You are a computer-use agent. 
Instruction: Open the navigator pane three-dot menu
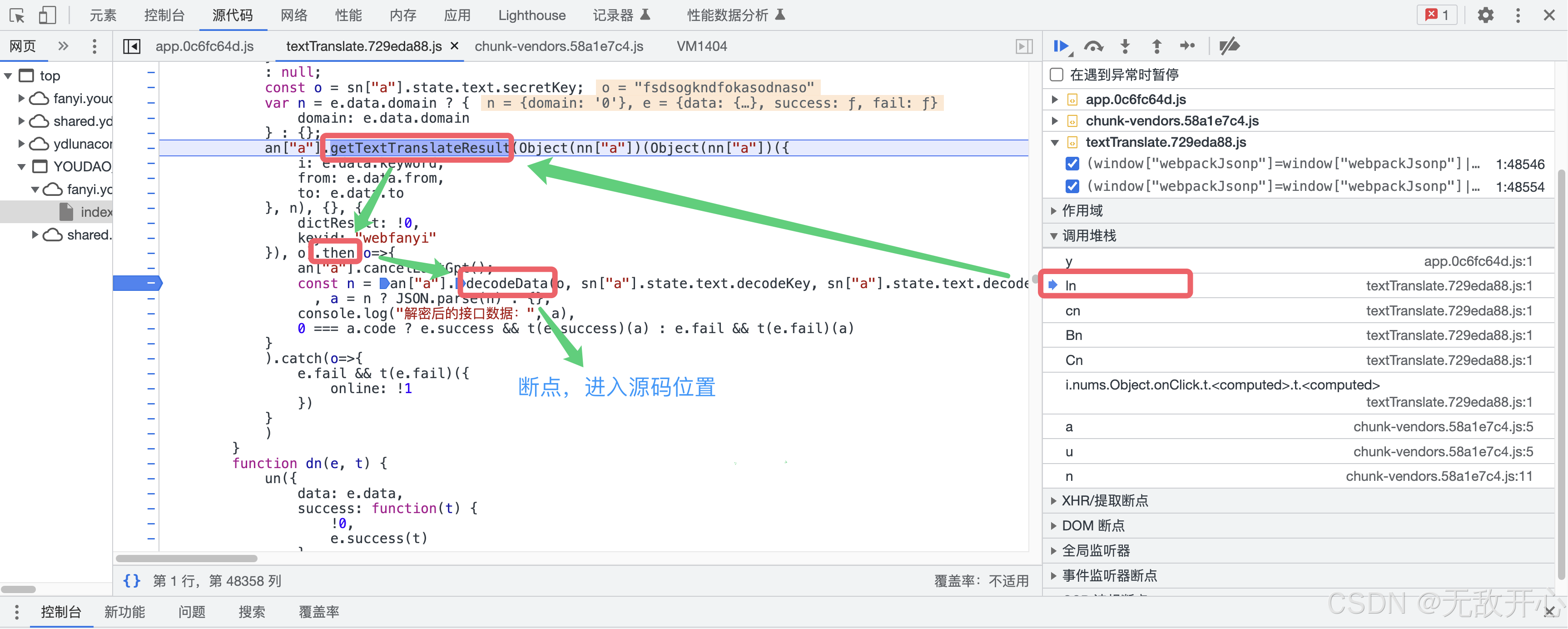(x=94, y=46)
